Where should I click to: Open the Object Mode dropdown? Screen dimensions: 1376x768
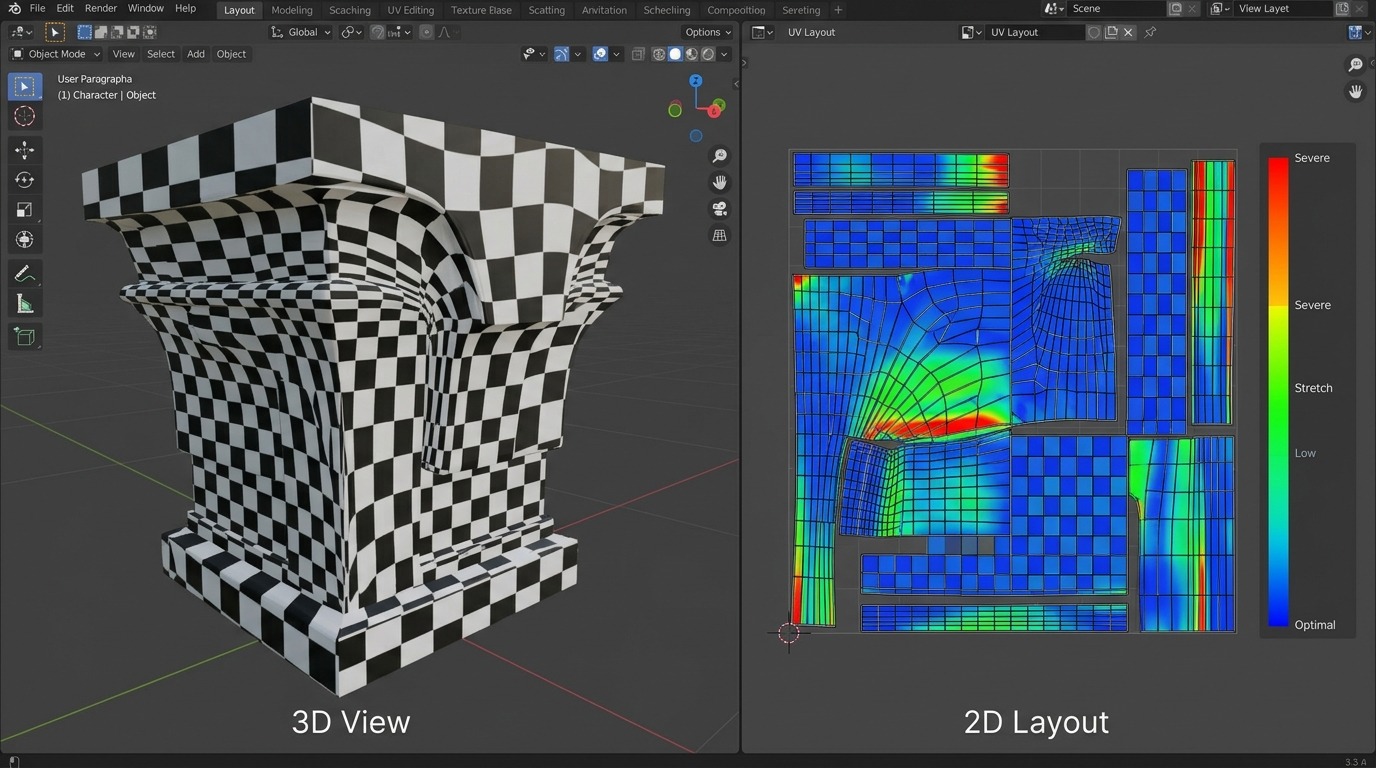[56, 54]
